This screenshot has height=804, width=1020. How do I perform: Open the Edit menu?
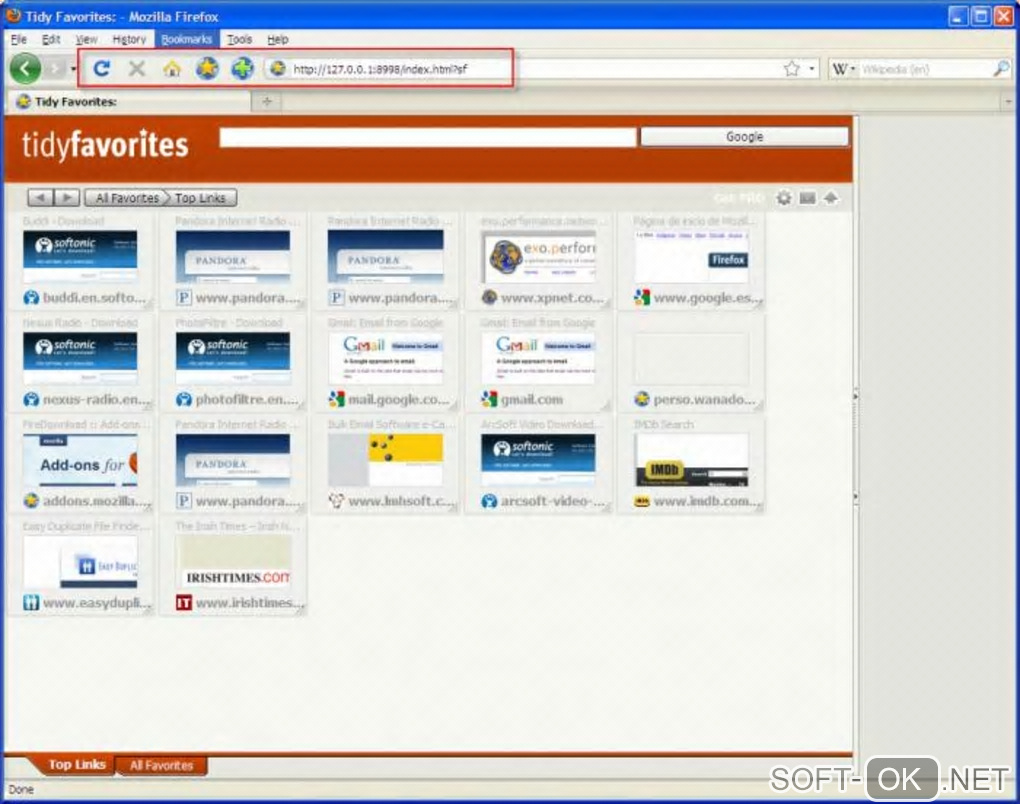pos(51,39)
